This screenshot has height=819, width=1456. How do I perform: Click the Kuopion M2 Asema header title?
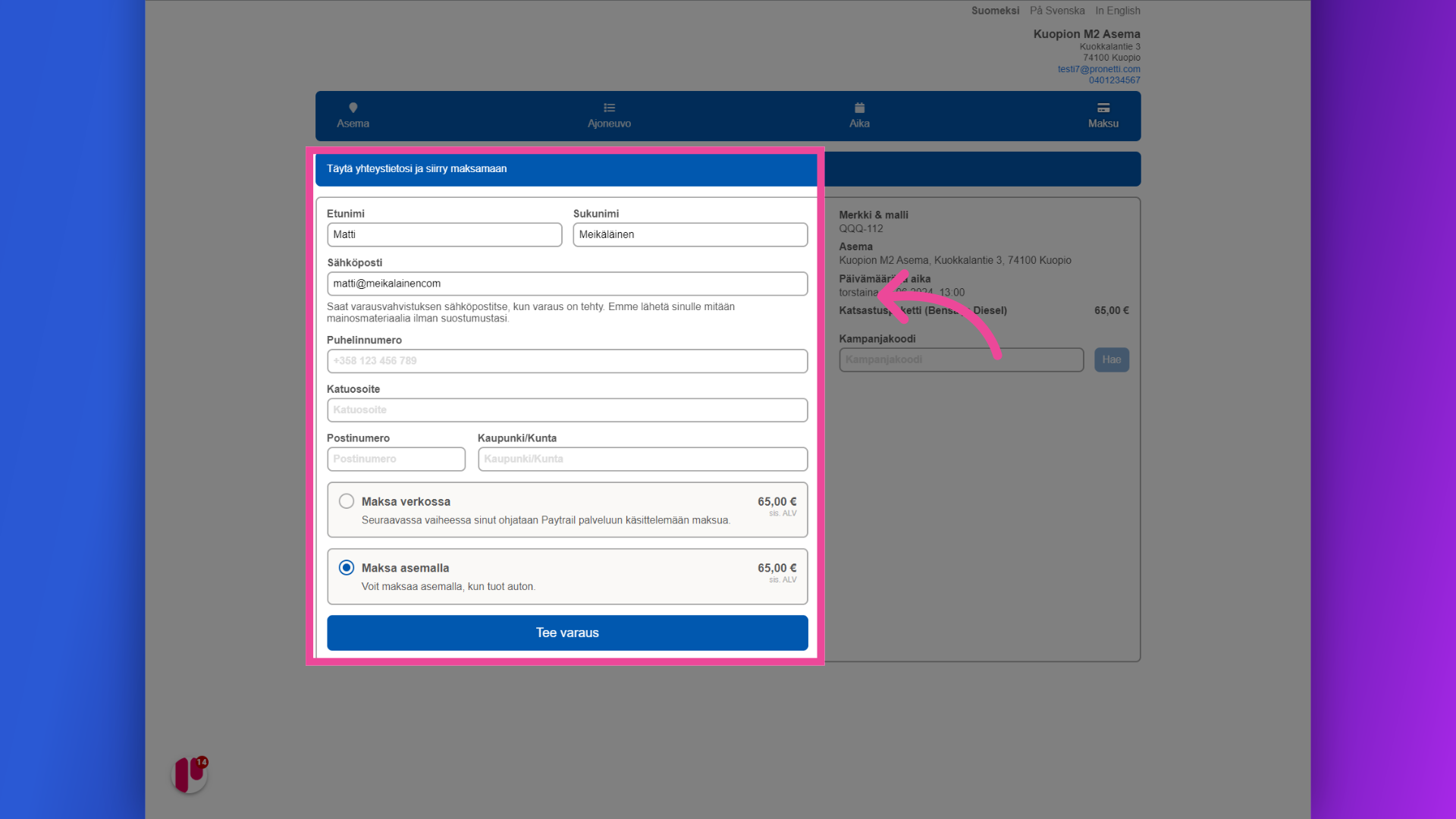[x=1087, y=34]
